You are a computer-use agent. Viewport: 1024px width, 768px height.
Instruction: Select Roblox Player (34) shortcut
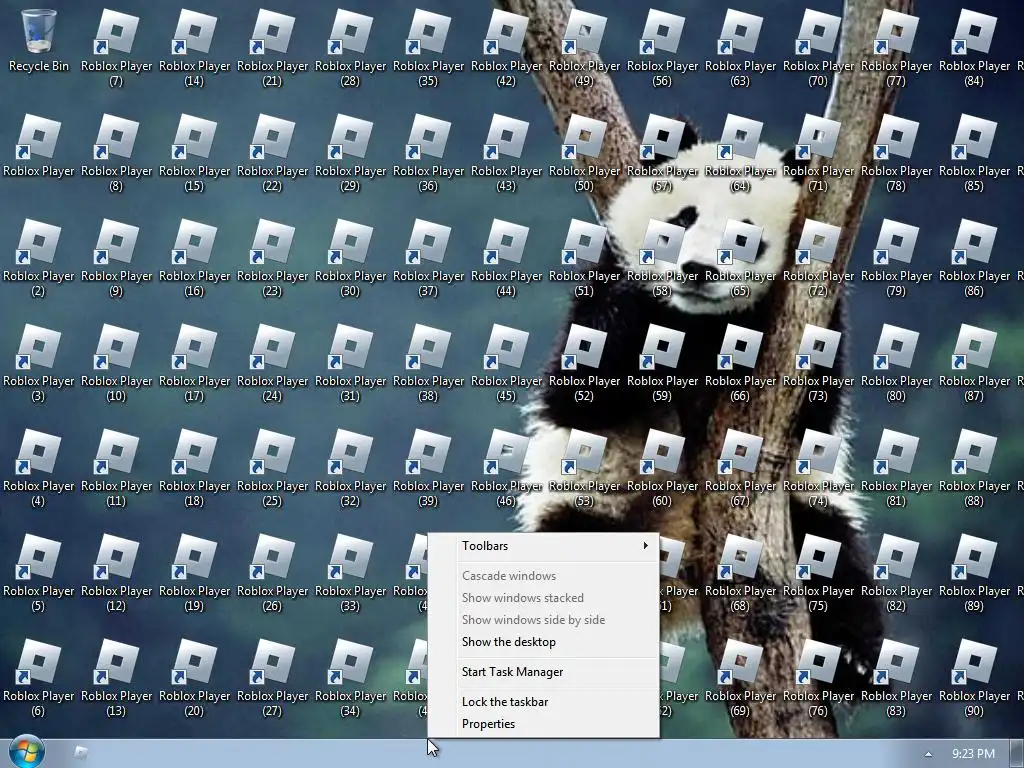pyautogui.click(x=350, y=678)
